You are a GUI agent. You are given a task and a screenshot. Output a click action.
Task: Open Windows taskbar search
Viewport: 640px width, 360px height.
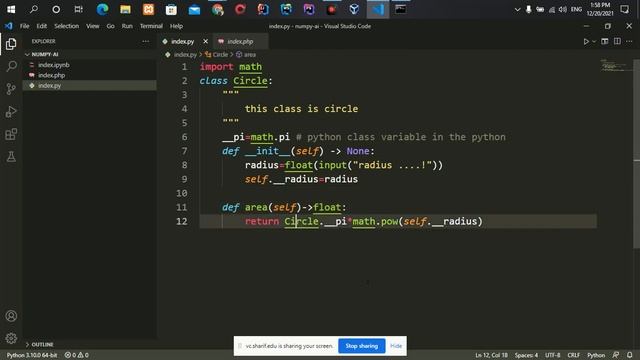pyautogui.click(x=33, y=9)
